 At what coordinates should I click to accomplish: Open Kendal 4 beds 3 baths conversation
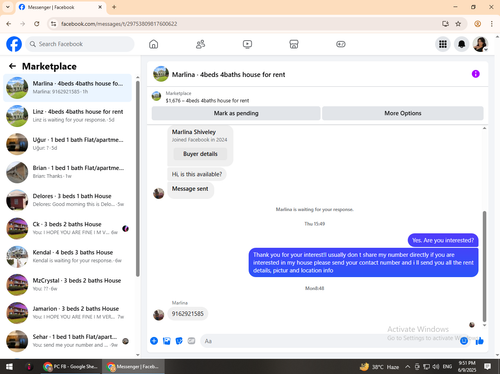click(68, 257)
